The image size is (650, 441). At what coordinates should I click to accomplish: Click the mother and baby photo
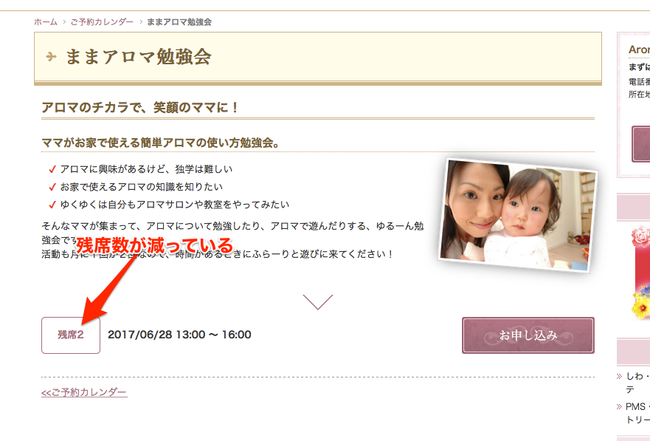point(518,215)
